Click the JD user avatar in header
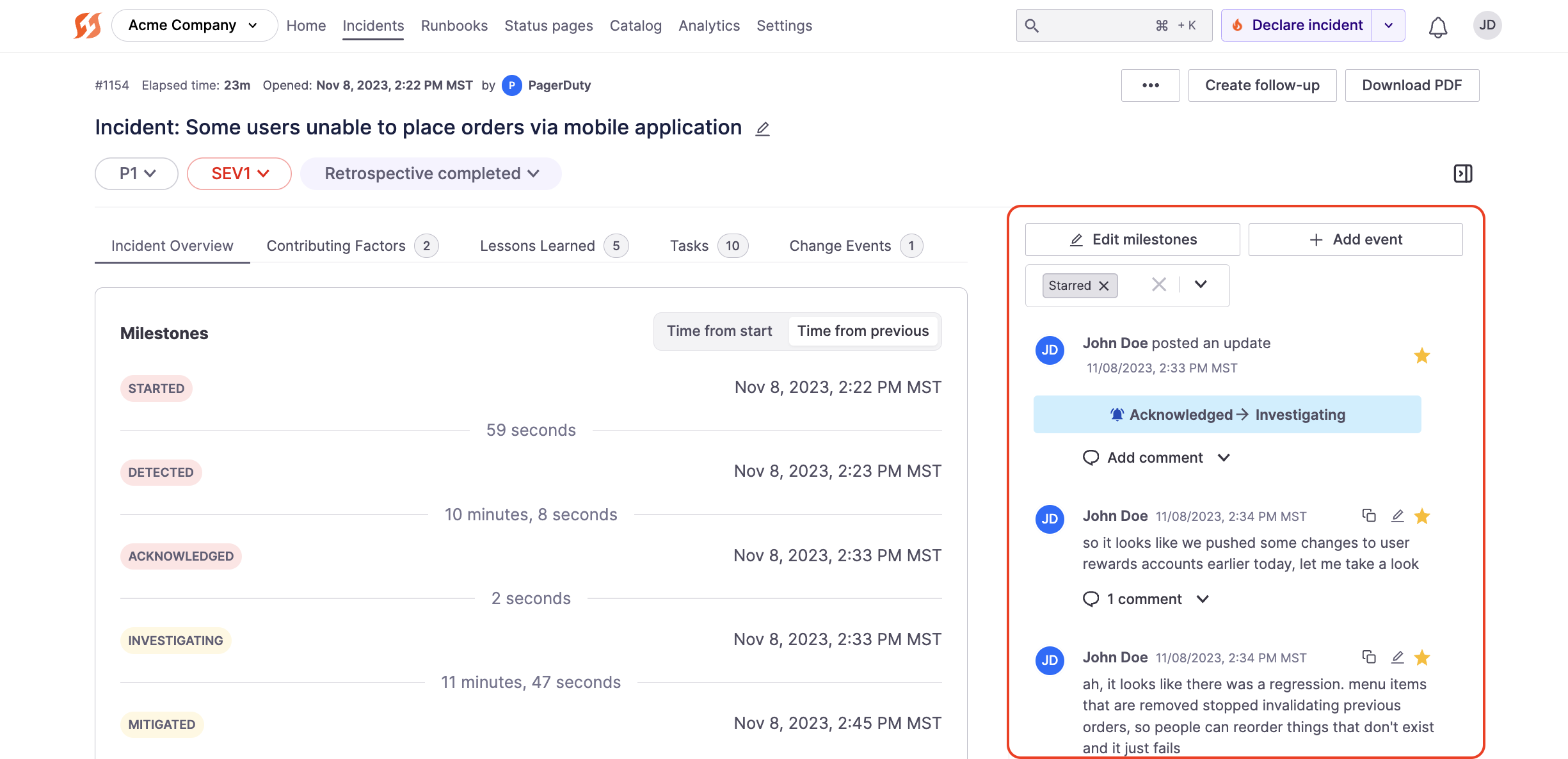This screenshot has width=1568, height=759. 1487,26
